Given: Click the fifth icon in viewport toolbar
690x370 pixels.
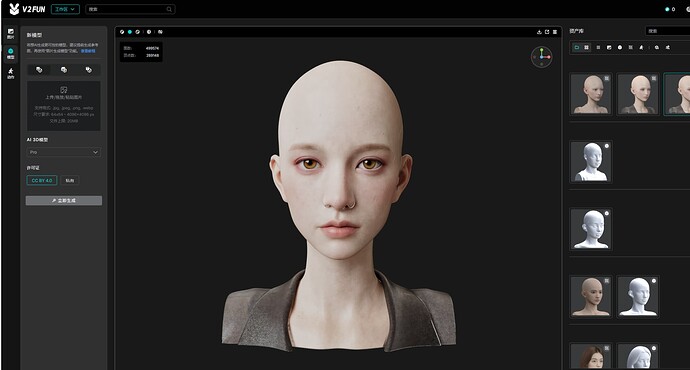Looking at the screenshot, I should pos(160,32).
